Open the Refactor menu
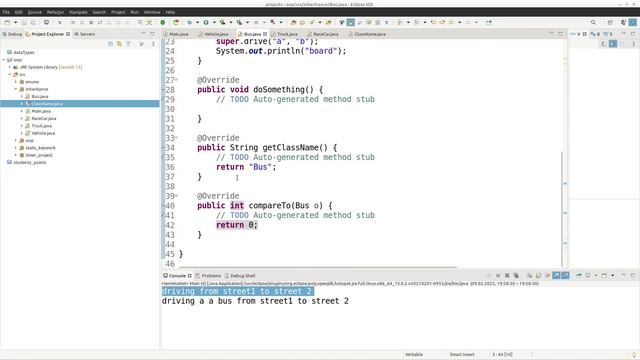Viewport: 640px width, 360px height. click(55, 12)
